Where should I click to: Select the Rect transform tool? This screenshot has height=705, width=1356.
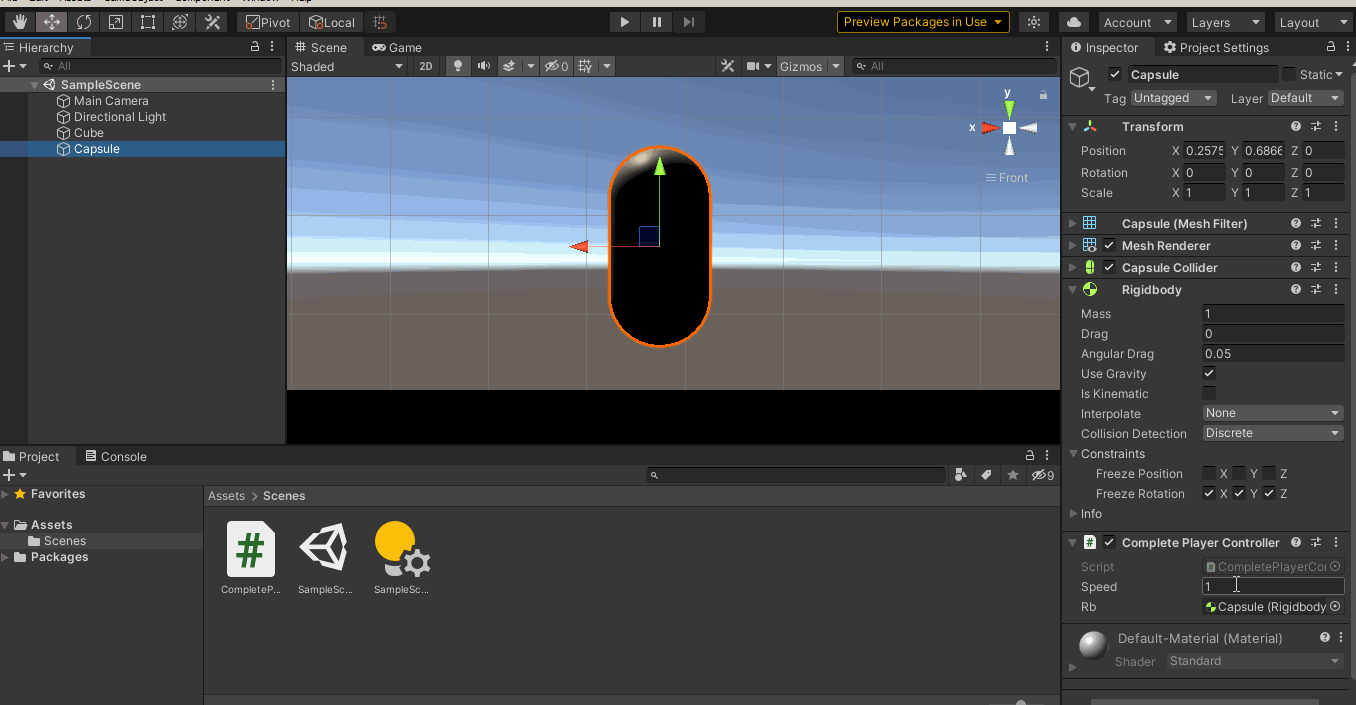tap(147, 22)
